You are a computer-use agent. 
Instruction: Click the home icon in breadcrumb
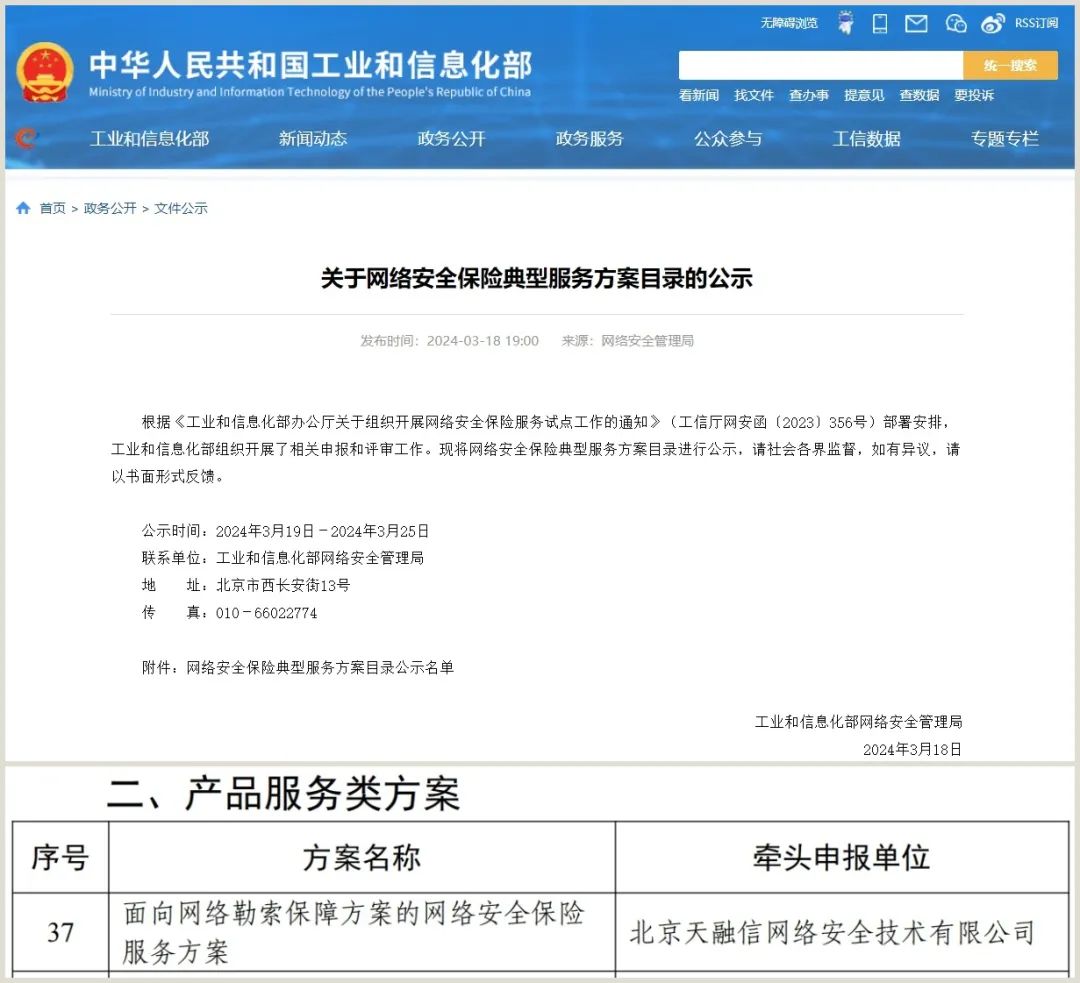(23, 208)
